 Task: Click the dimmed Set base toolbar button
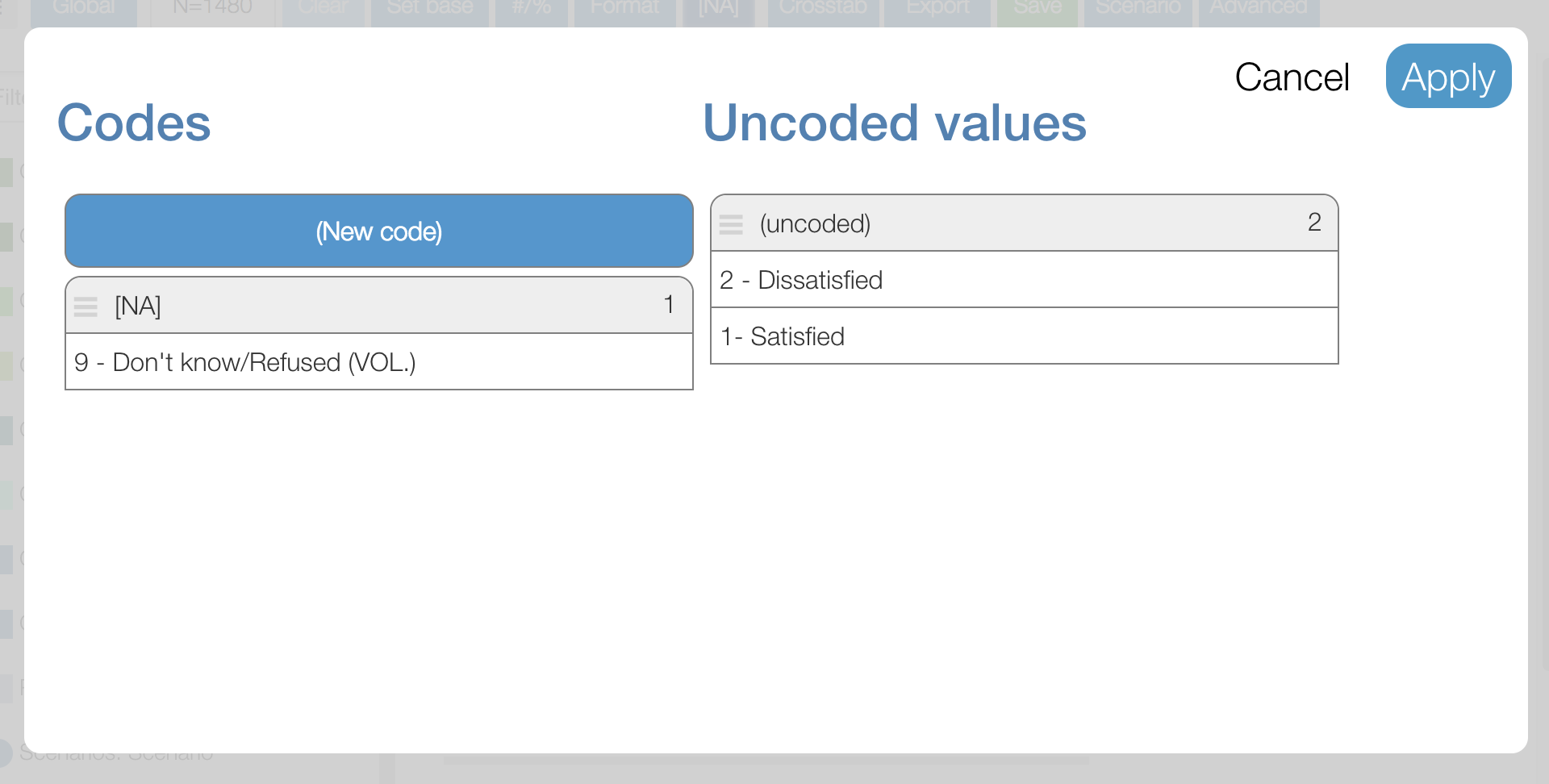(x=429, y=10)
